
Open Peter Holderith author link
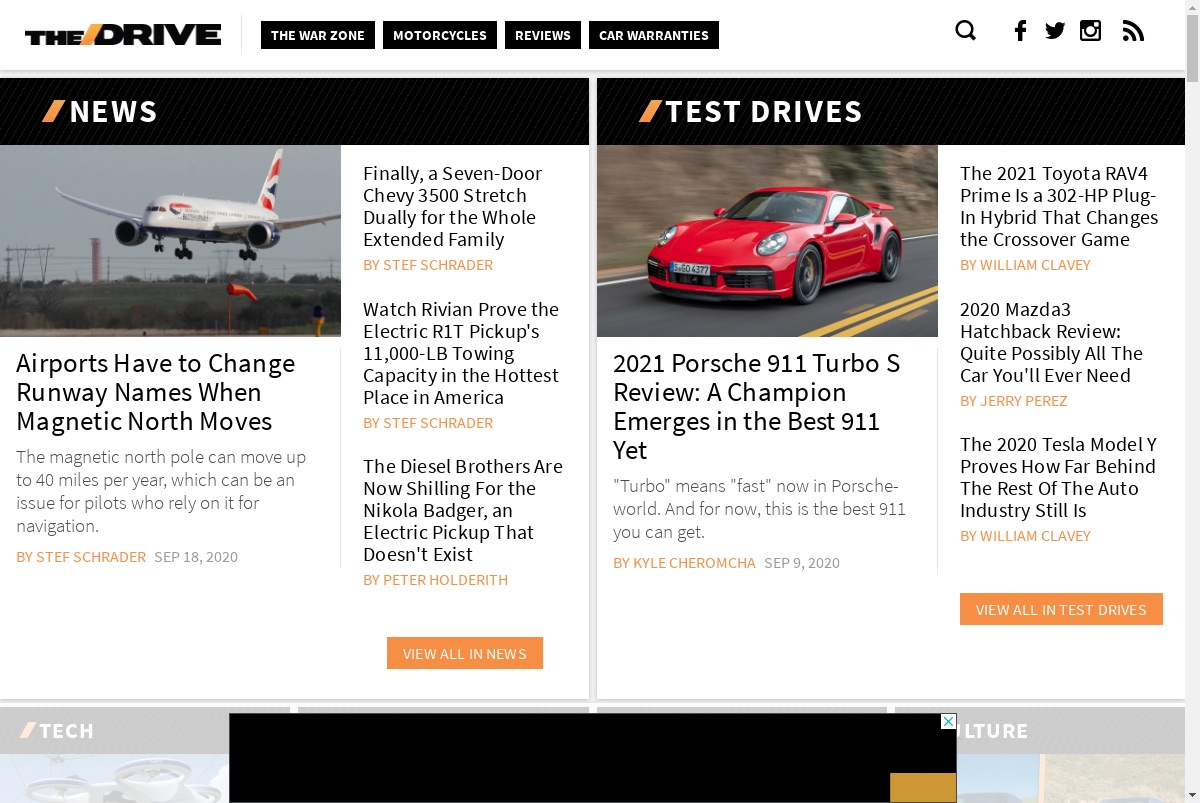435,580
